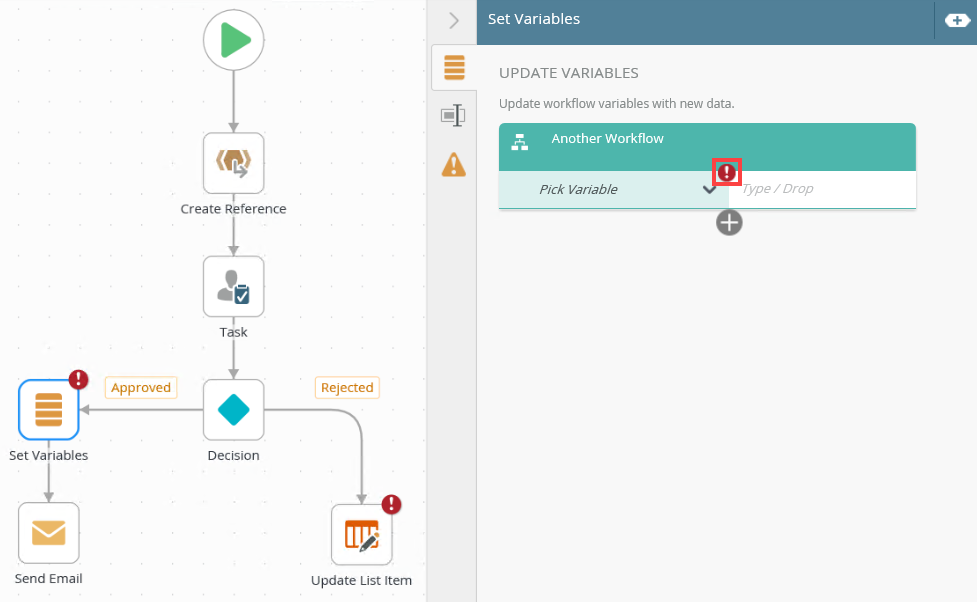Click the Another Workflow header text
Screen dimensions: 977x602
(608, 138)
